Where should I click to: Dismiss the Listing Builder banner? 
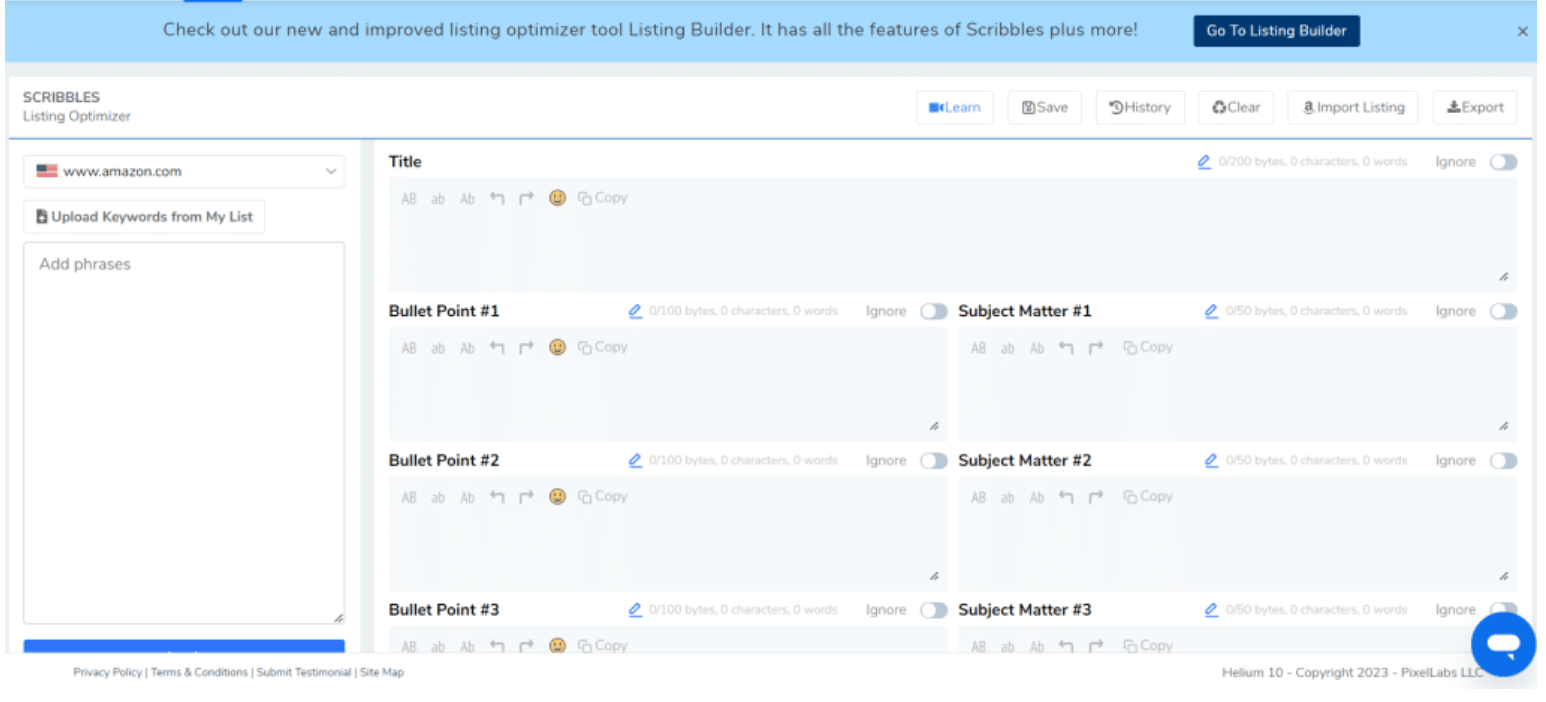(x=1523, y=31)
